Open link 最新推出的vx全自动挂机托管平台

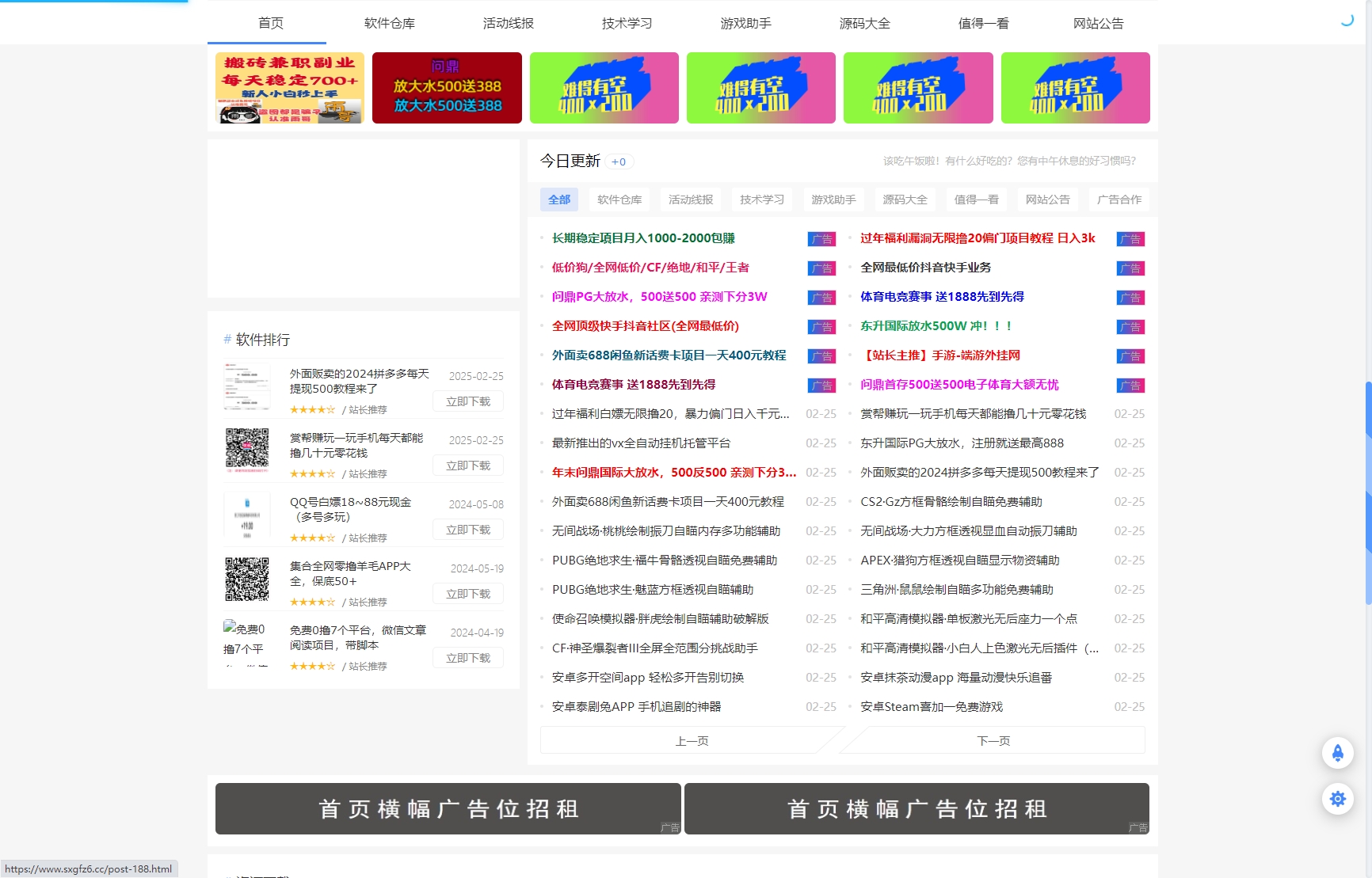(641, 443)
